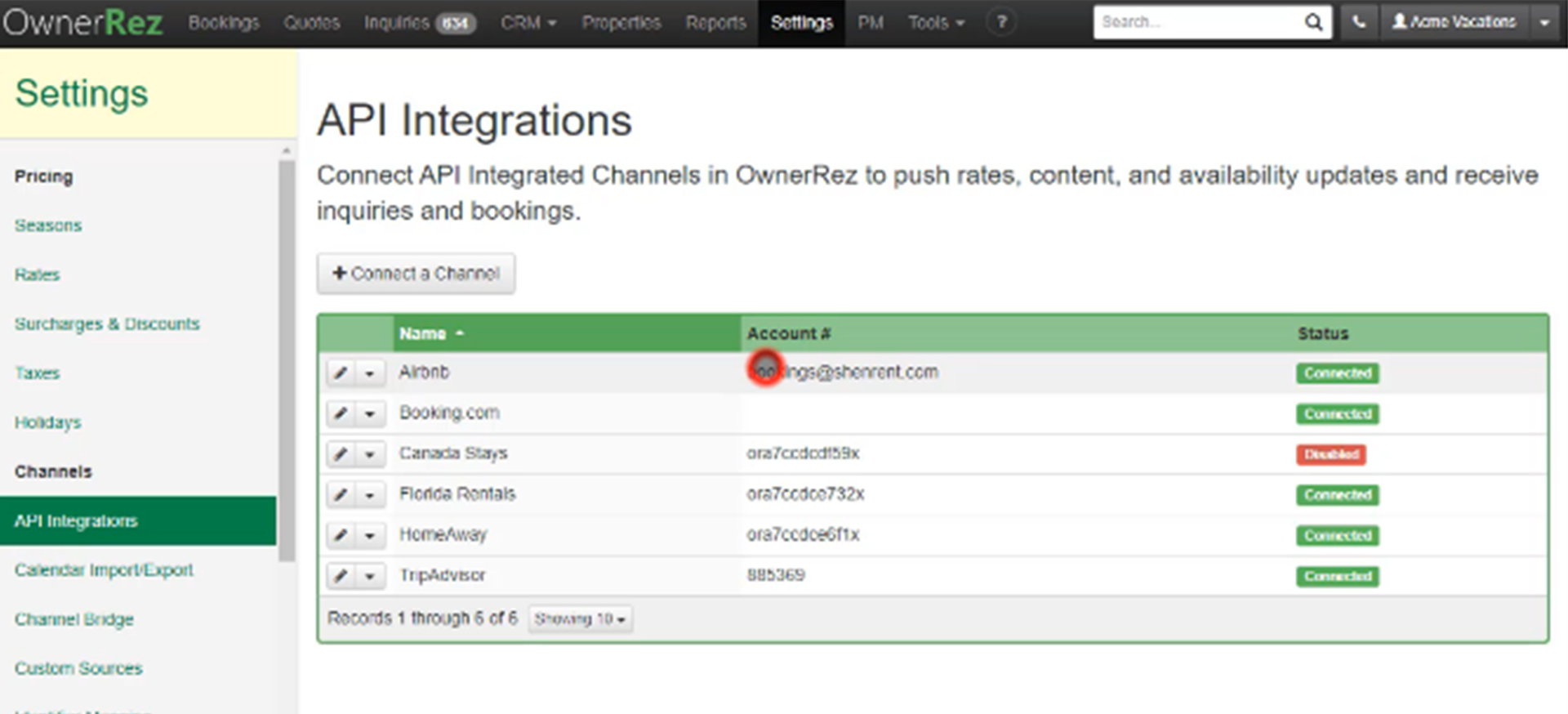Open Seasons settings in sidebar
Image resolution: width=1568 pixels, height=714 pixels.
point(48,225)
